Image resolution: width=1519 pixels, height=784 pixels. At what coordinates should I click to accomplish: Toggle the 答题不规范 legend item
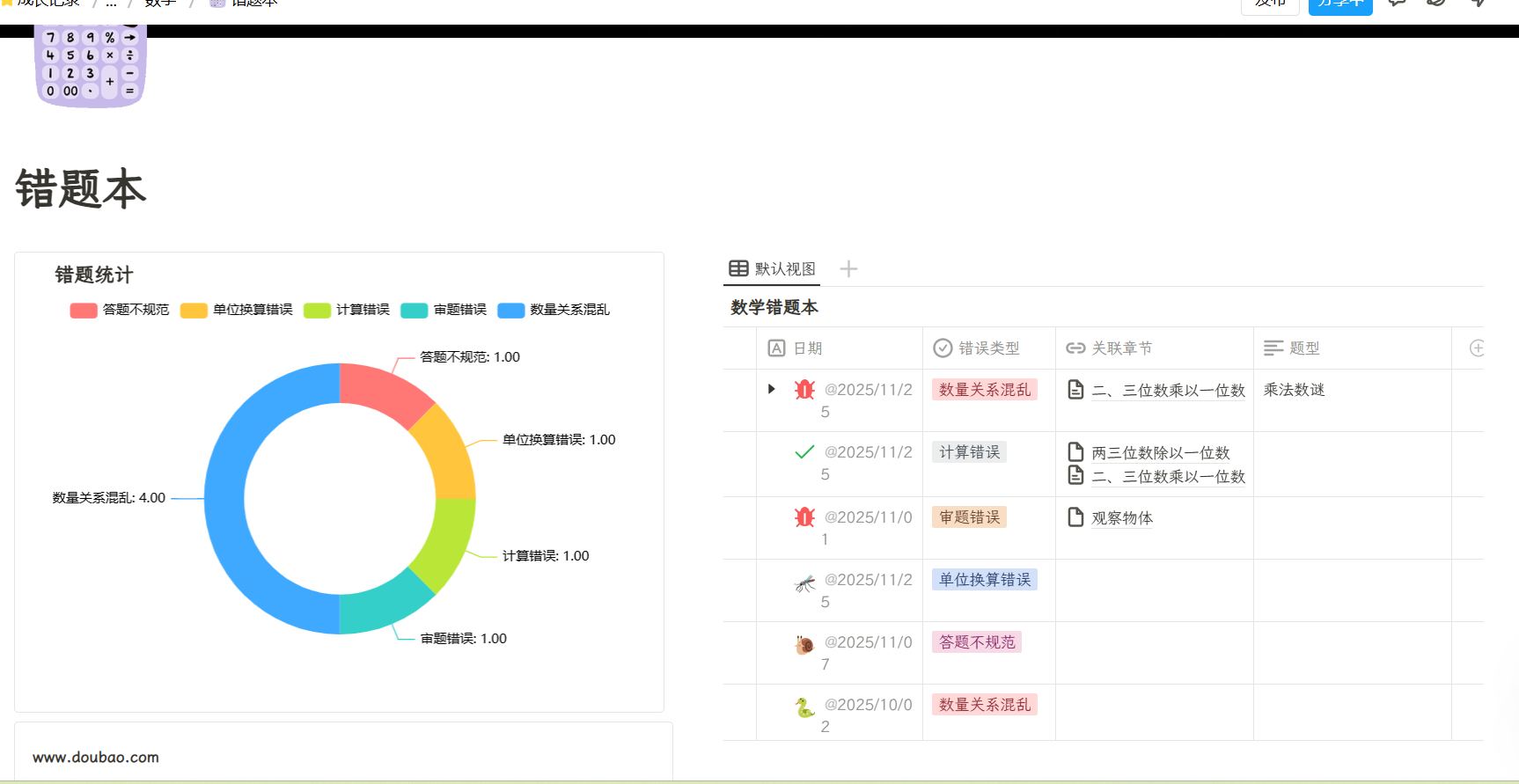pos(120,310)
